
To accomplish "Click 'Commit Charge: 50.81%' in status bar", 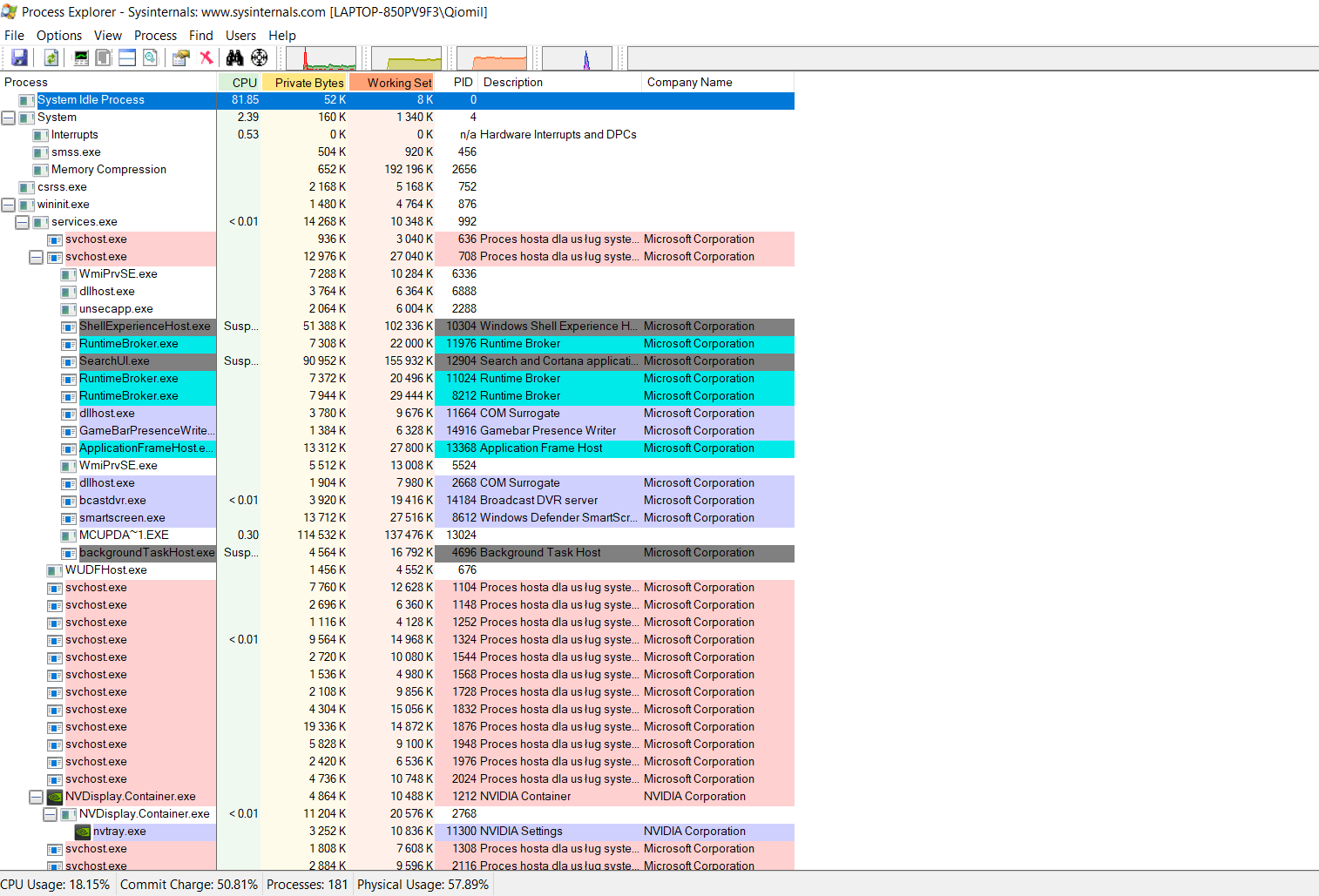I will (x=189, y=885).
